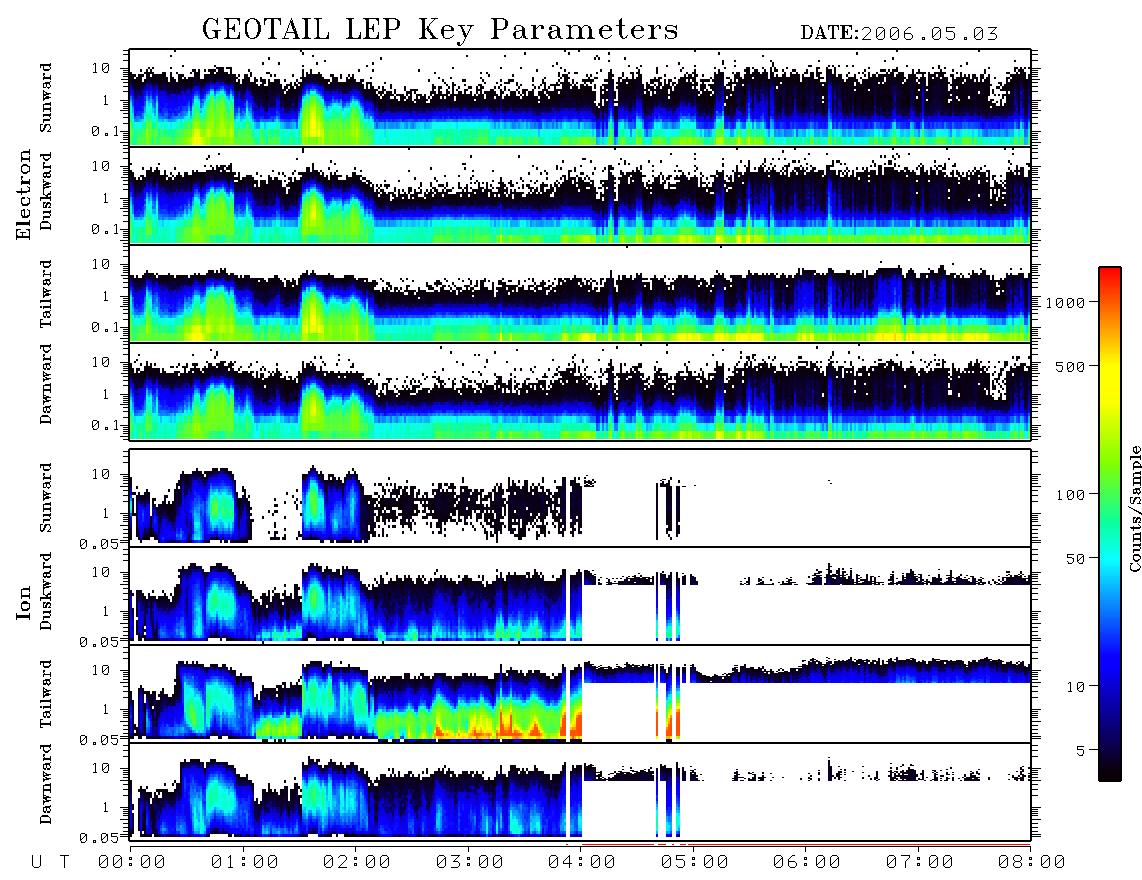Click the Electron Sunward spectrogram panel
This screenshot has height=880, width=1142.
coord(580,97)
